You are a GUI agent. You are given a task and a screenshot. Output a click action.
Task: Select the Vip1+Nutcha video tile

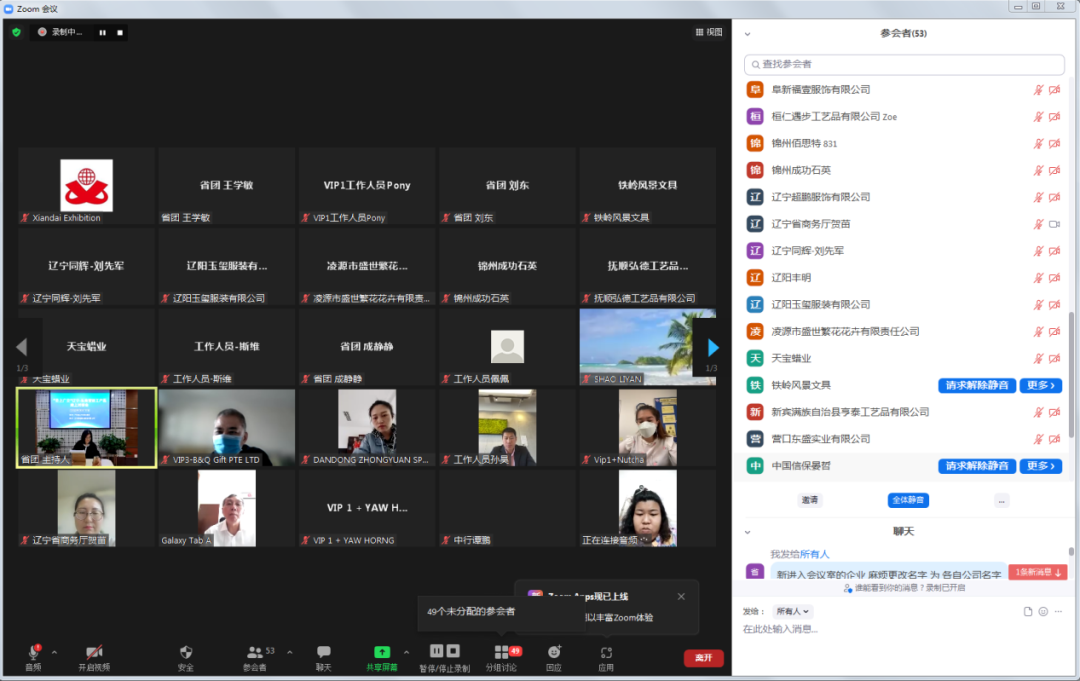click(x=647, y=428)
